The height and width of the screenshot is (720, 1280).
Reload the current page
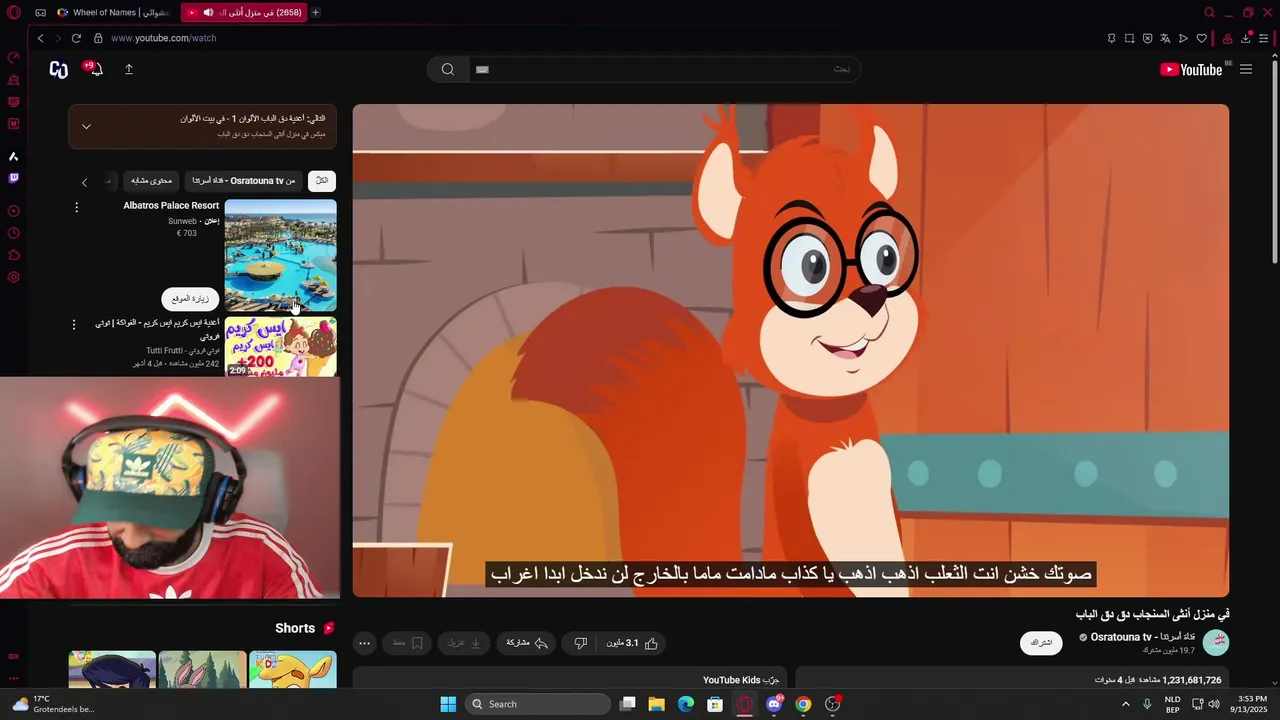(76, 38)
